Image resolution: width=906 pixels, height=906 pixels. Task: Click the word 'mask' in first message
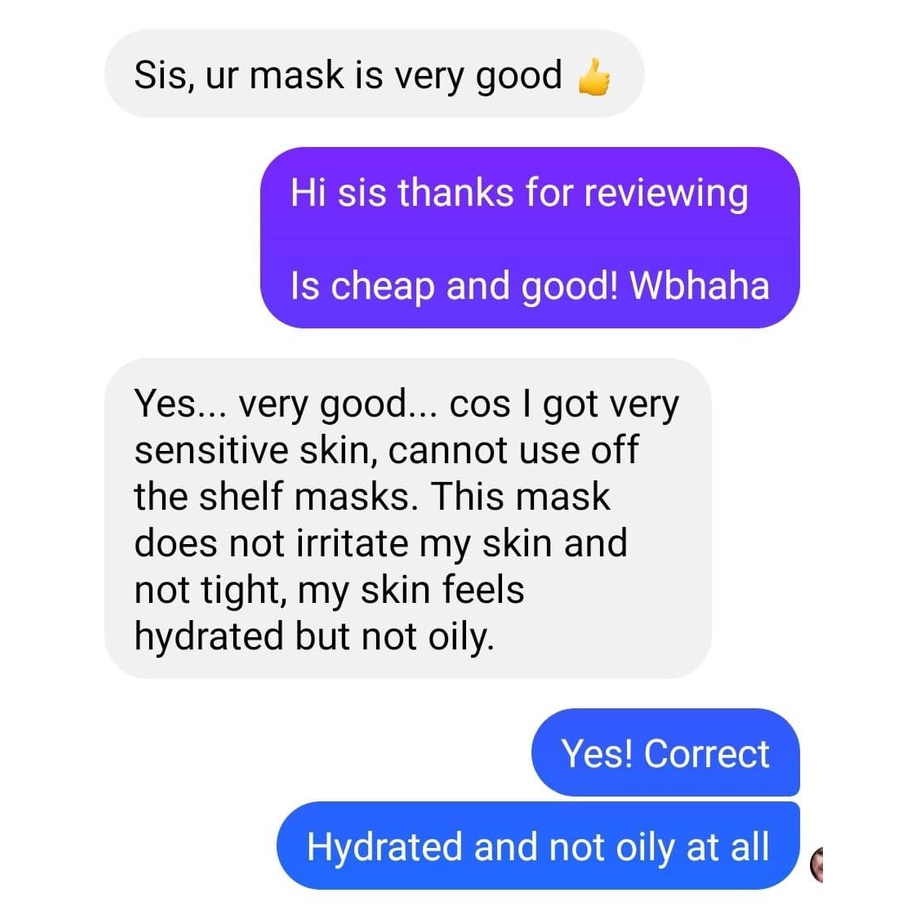coord(297,75)
